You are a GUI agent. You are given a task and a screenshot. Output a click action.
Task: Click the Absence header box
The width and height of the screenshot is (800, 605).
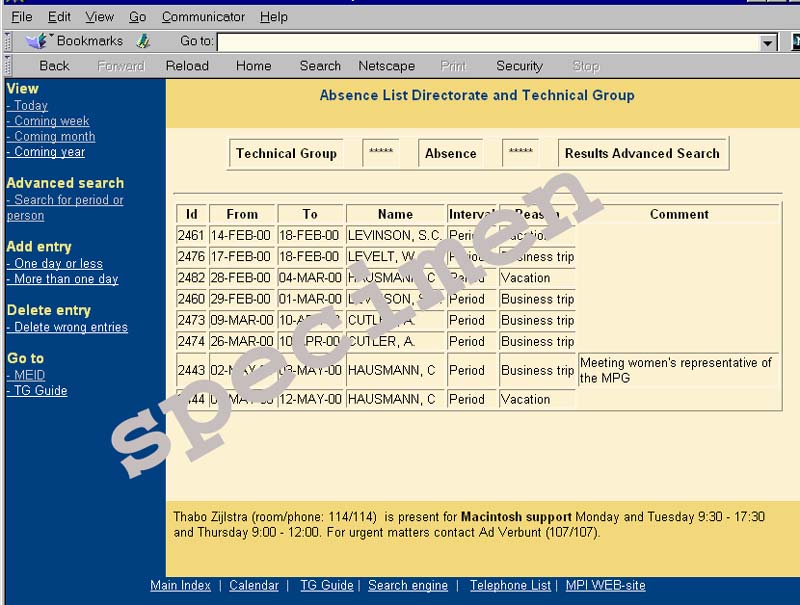451,153
